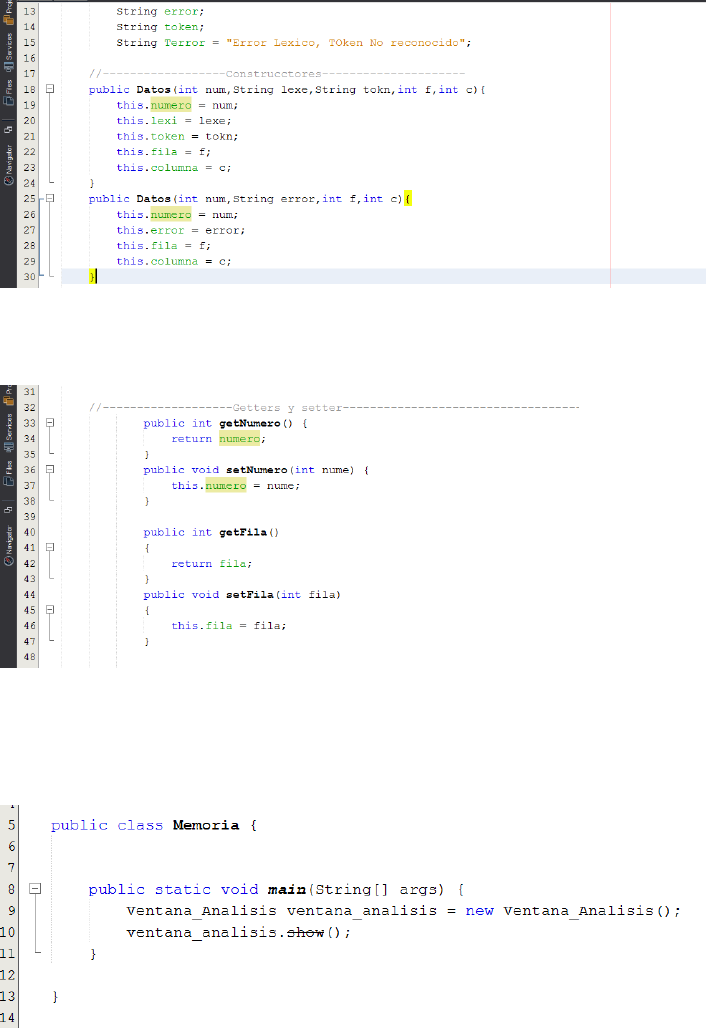Image resolution: width=706 pixels, height=1028 pixels.
Task: Click highlighted closing brace on line 30
Action: click(x=92, y=277)
